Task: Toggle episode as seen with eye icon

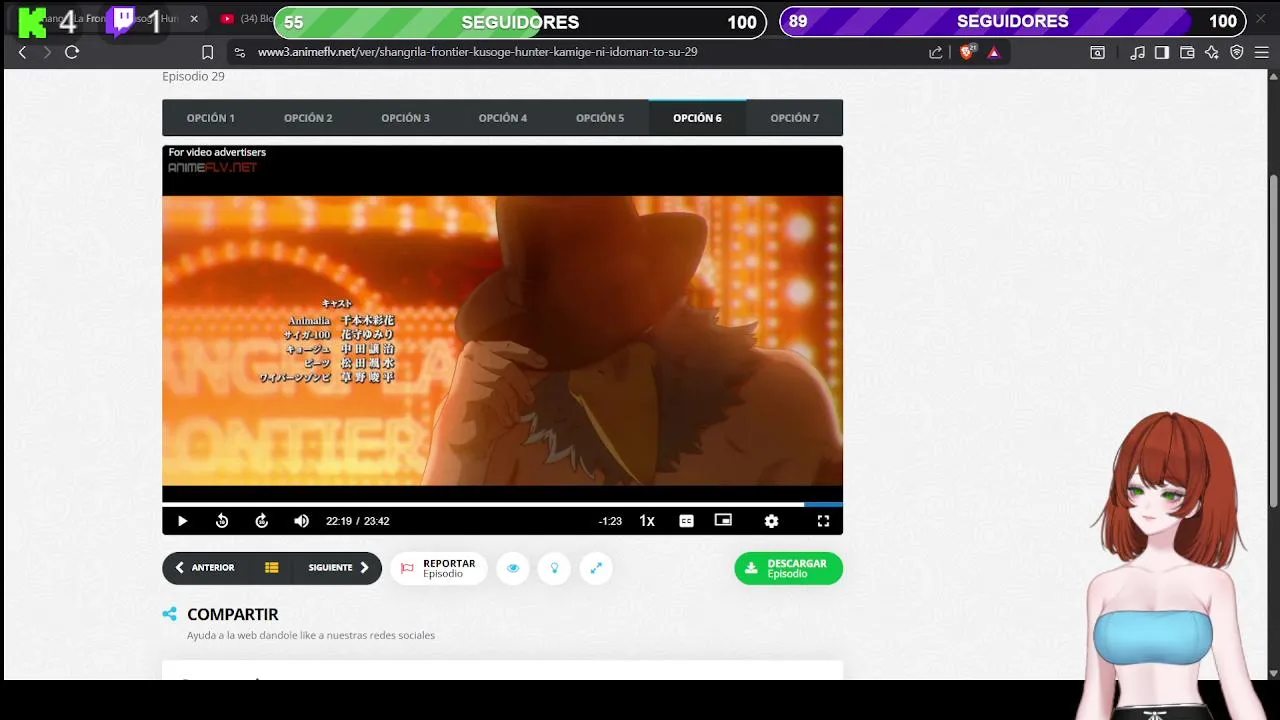Action: [513, 568]
